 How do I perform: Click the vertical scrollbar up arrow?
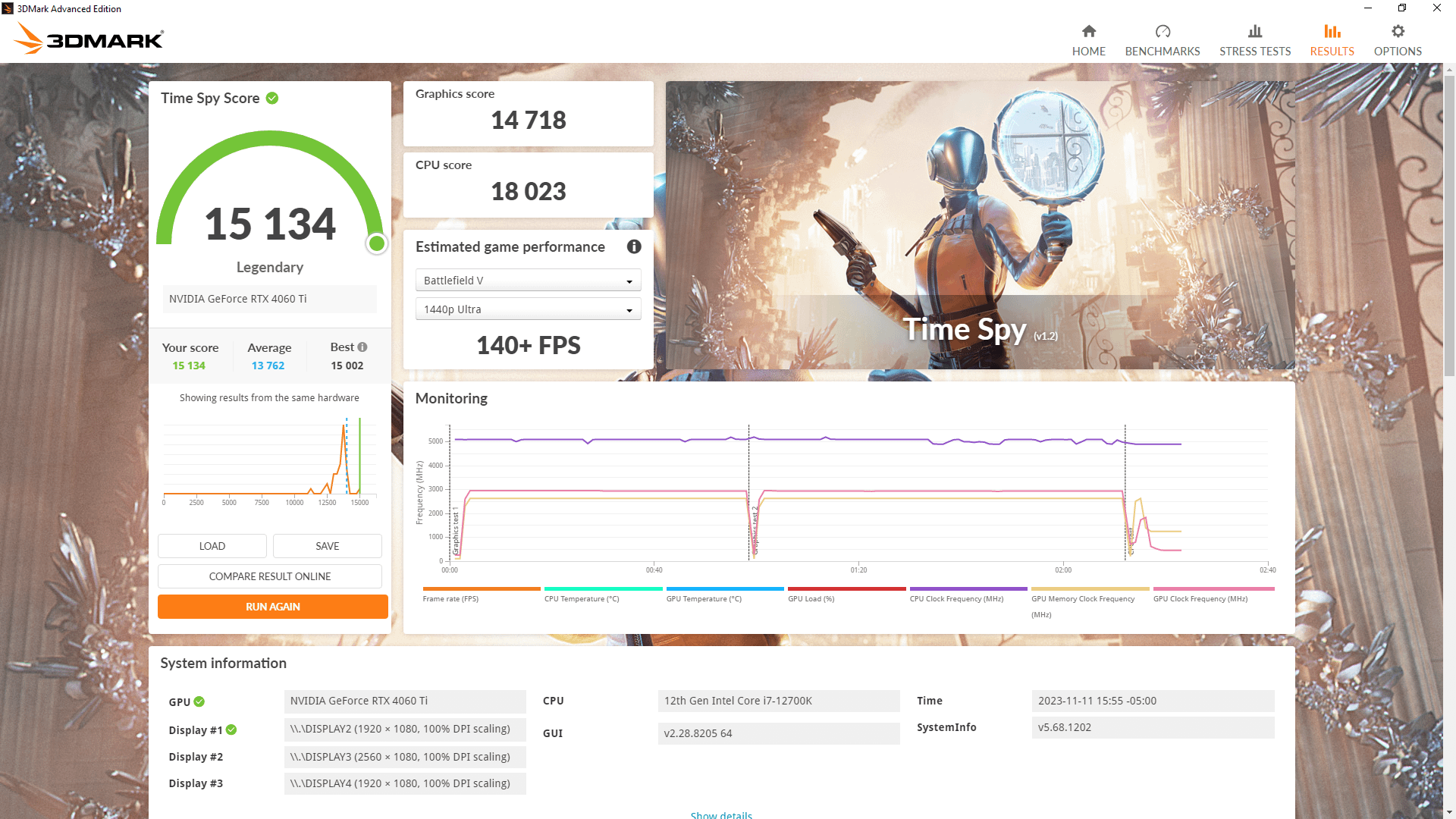click(x=1449, y=70)
